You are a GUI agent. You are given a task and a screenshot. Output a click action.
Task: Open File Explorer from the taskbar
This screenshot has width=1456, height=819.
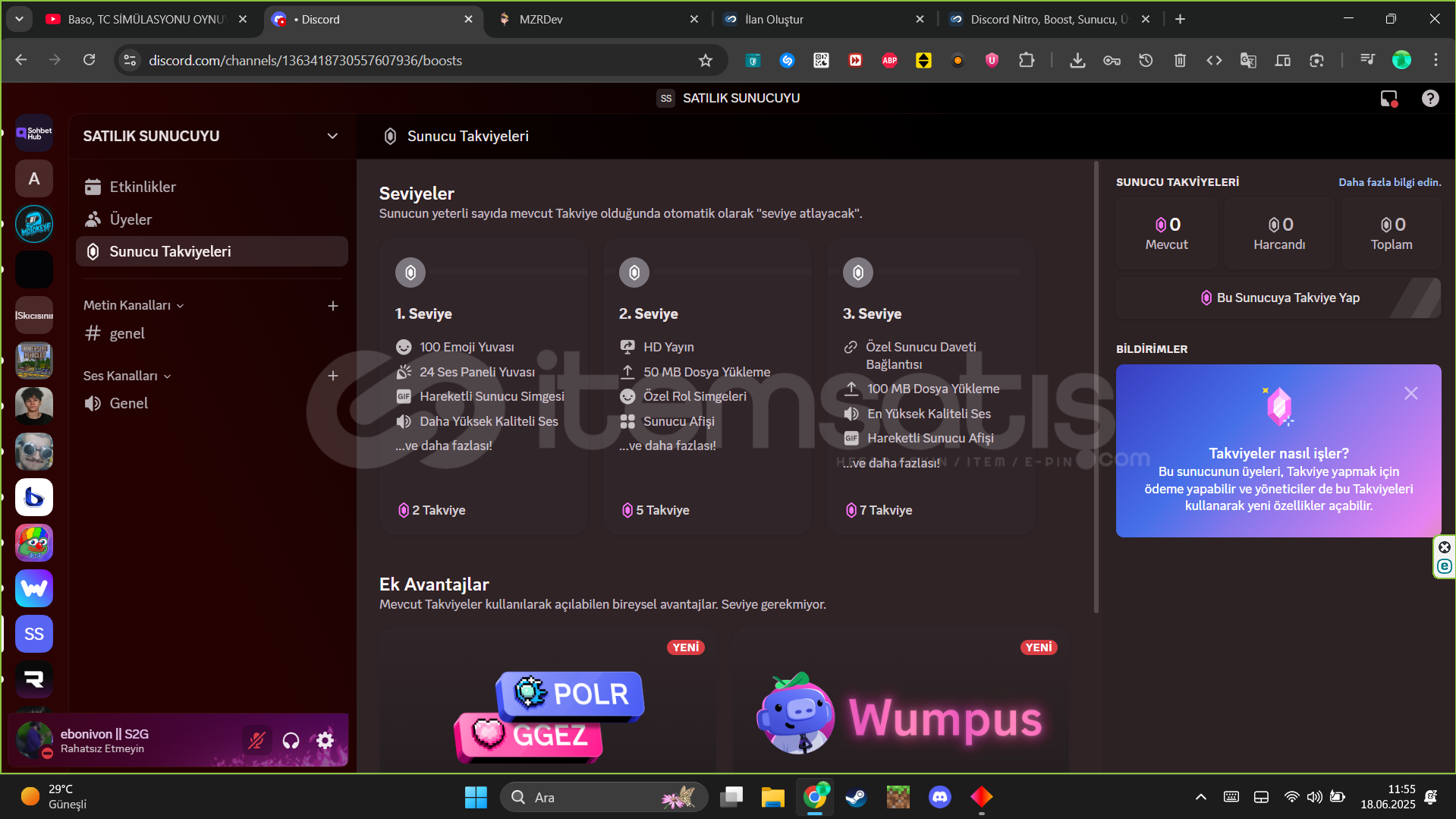[x=773, y=797]
